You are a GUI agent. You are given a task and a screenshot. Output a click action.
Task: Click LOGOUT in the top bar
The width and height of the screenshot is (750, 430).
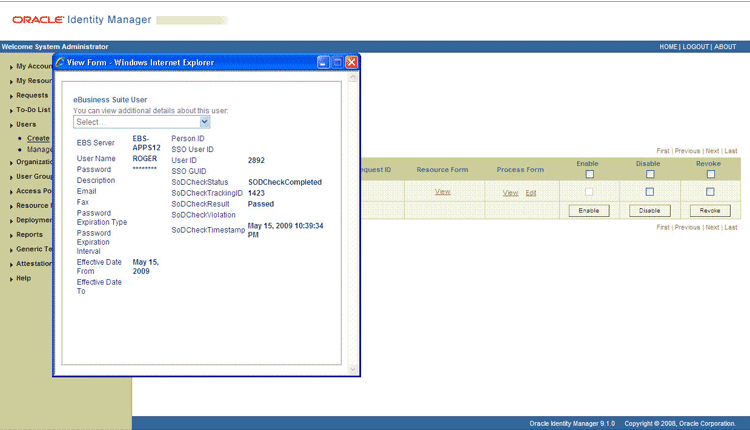coord(695,47)
